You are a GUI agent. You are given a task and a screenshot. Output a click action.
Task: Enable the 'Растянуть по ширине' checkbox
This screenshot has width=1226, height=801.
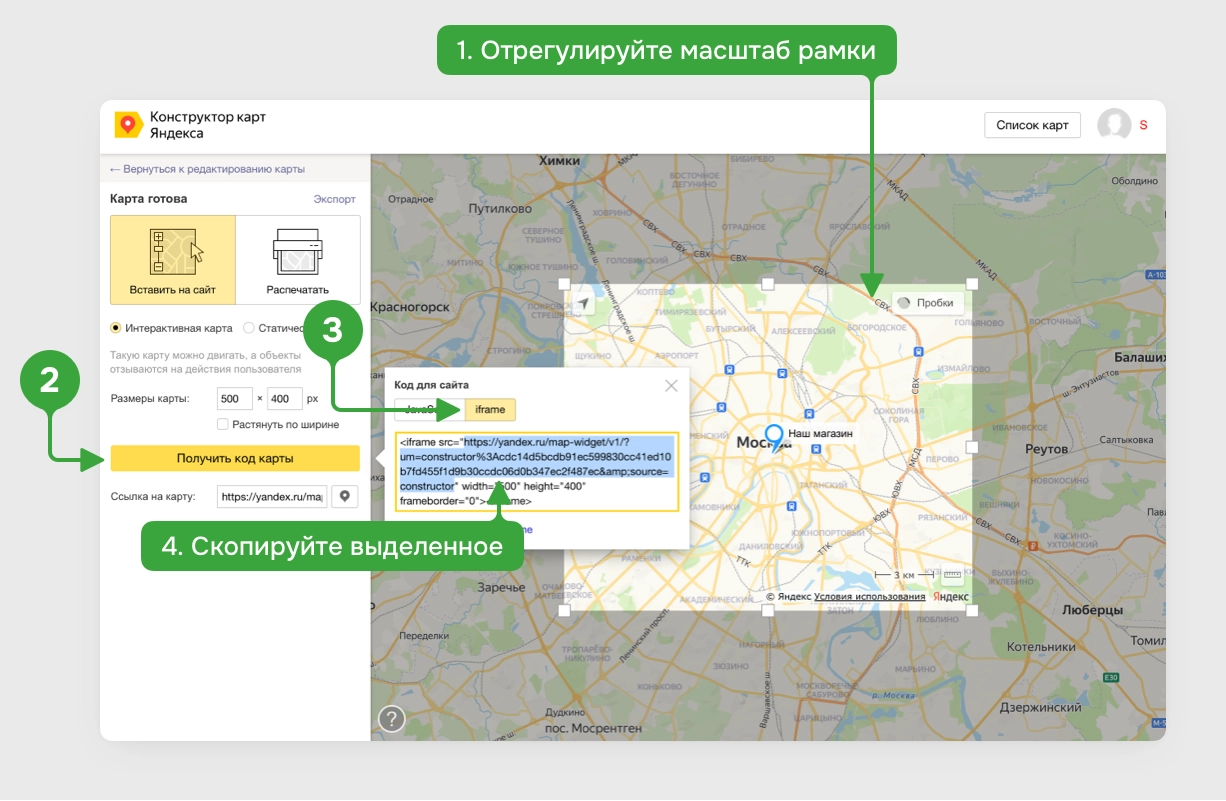tap(224, 424)
